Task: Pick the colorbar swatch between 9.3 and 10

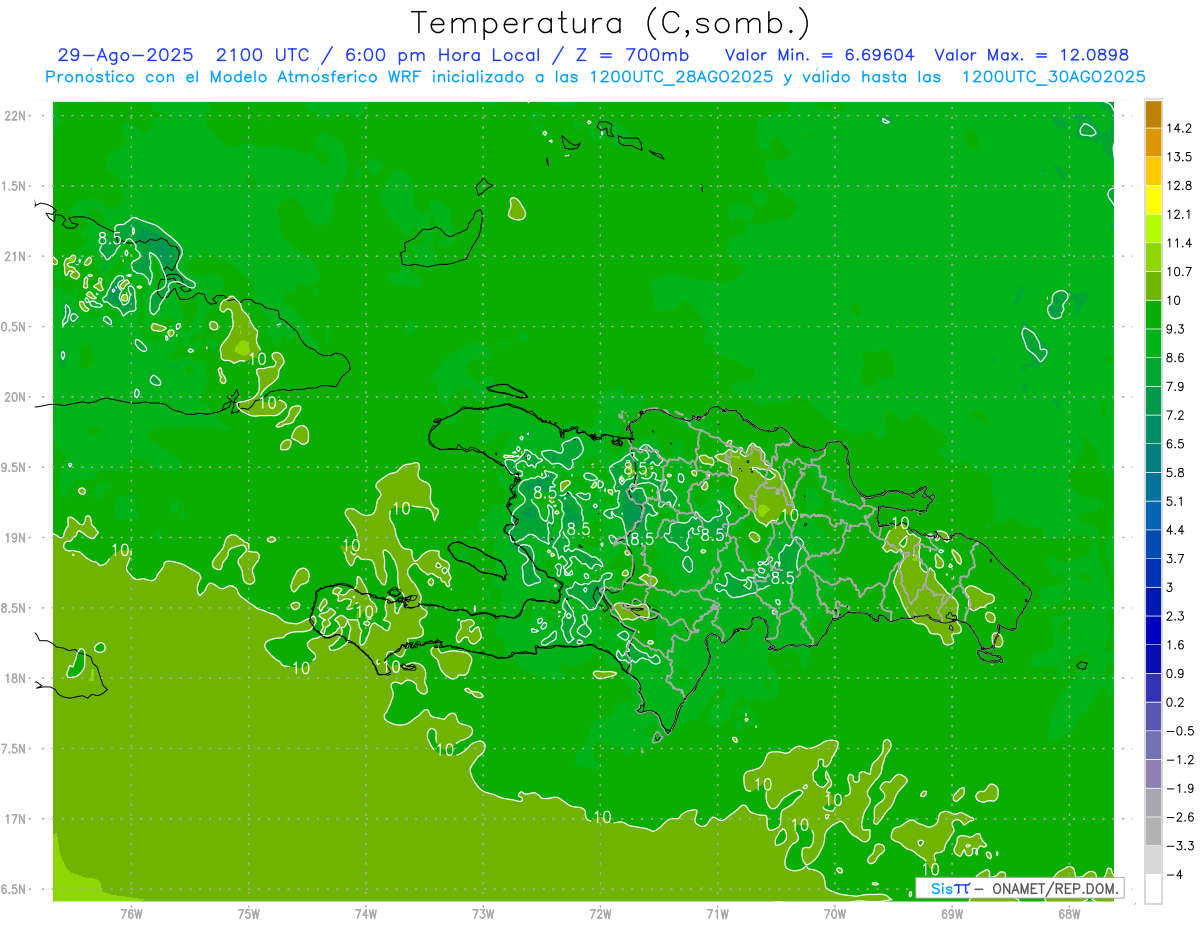Action: tap(1153, 315)
